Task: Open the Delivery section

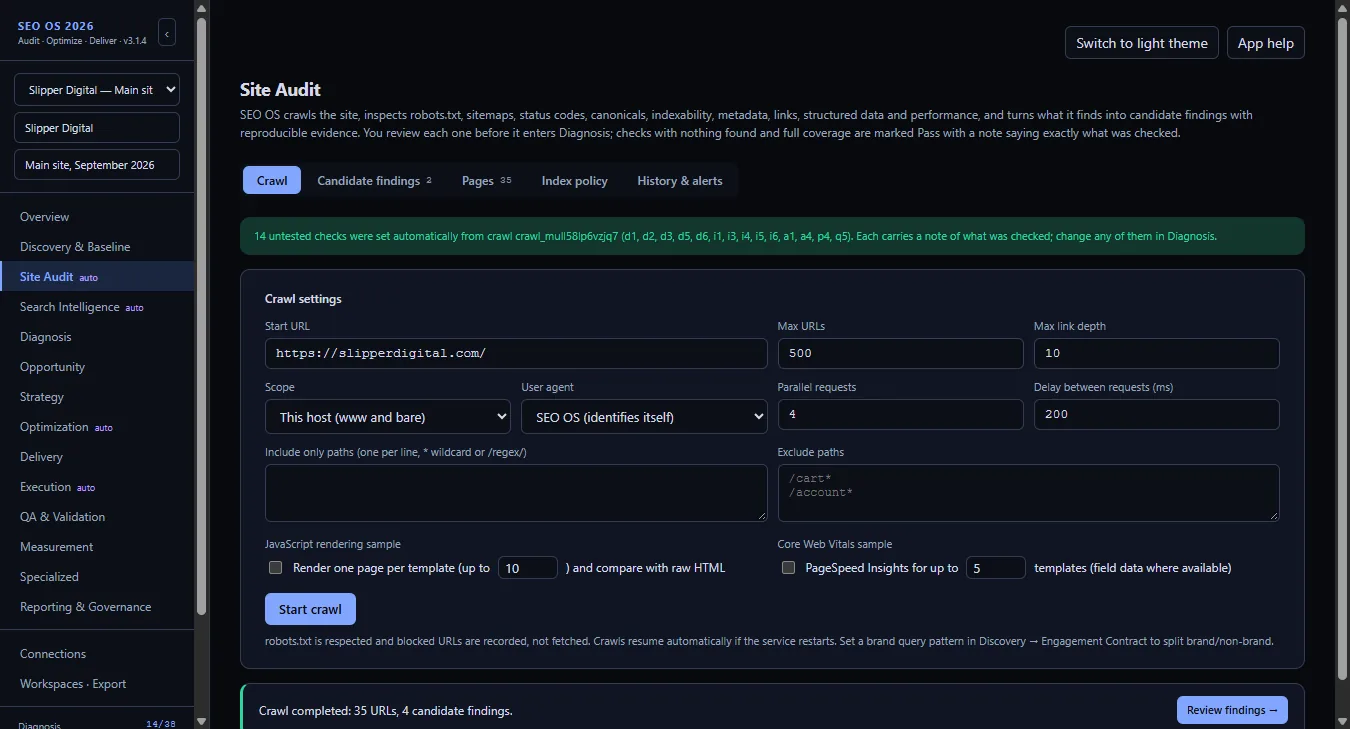Action: tap(97, 457)
